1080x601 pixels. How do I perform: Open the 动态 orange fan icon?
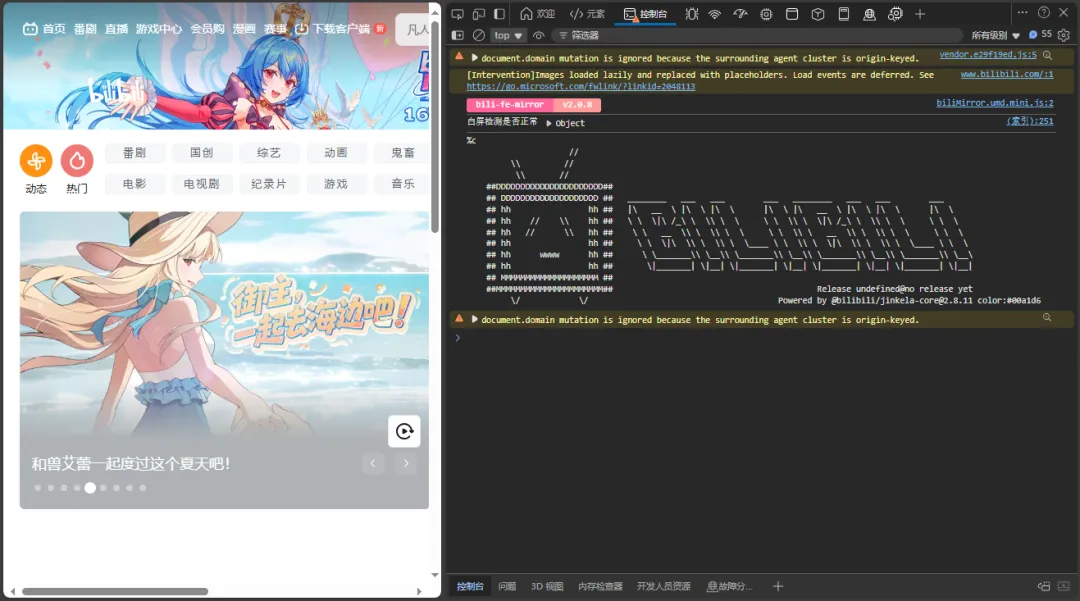[x=36, y=161]
